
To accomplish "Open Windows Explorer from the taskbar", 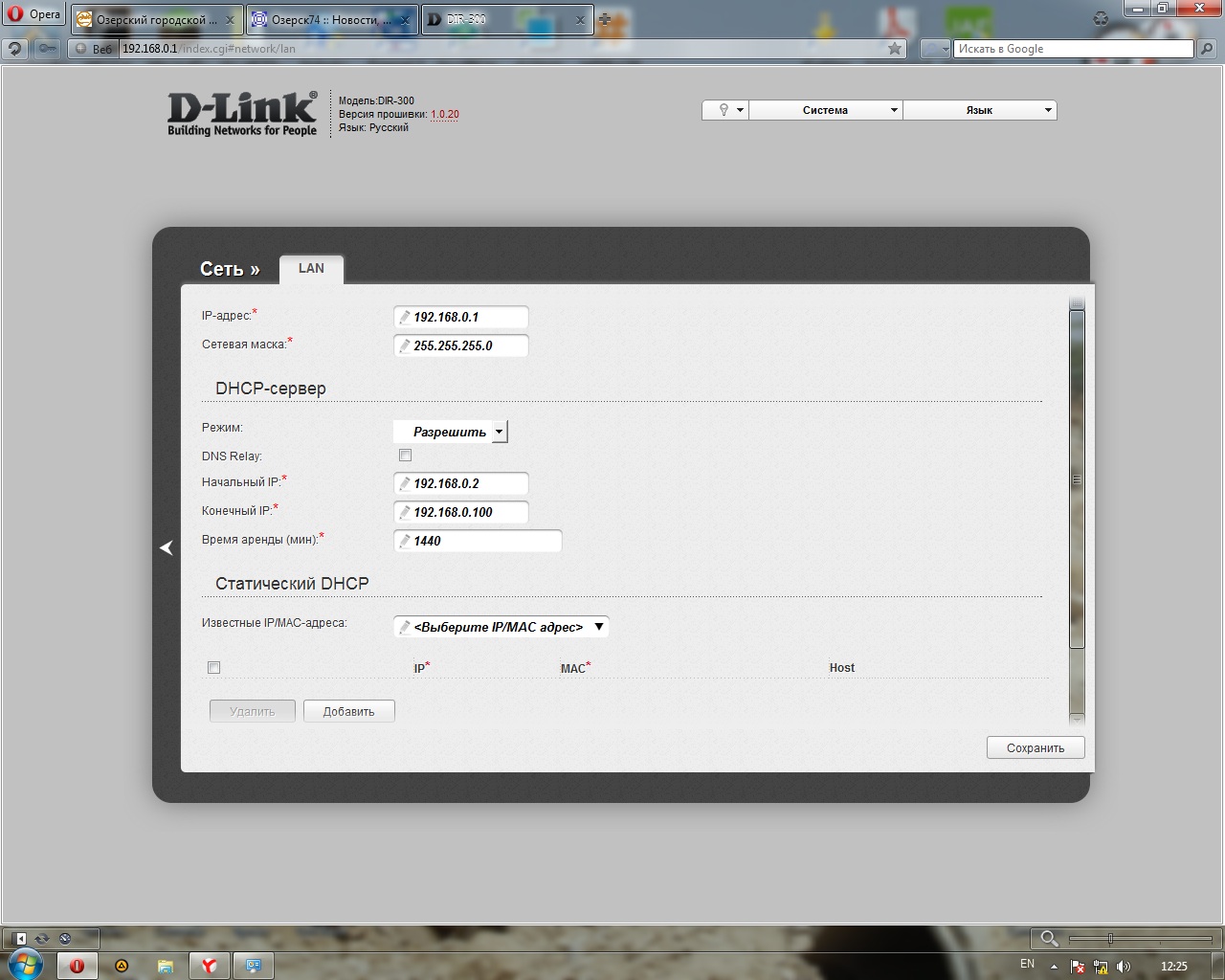I will pos(166,966).
